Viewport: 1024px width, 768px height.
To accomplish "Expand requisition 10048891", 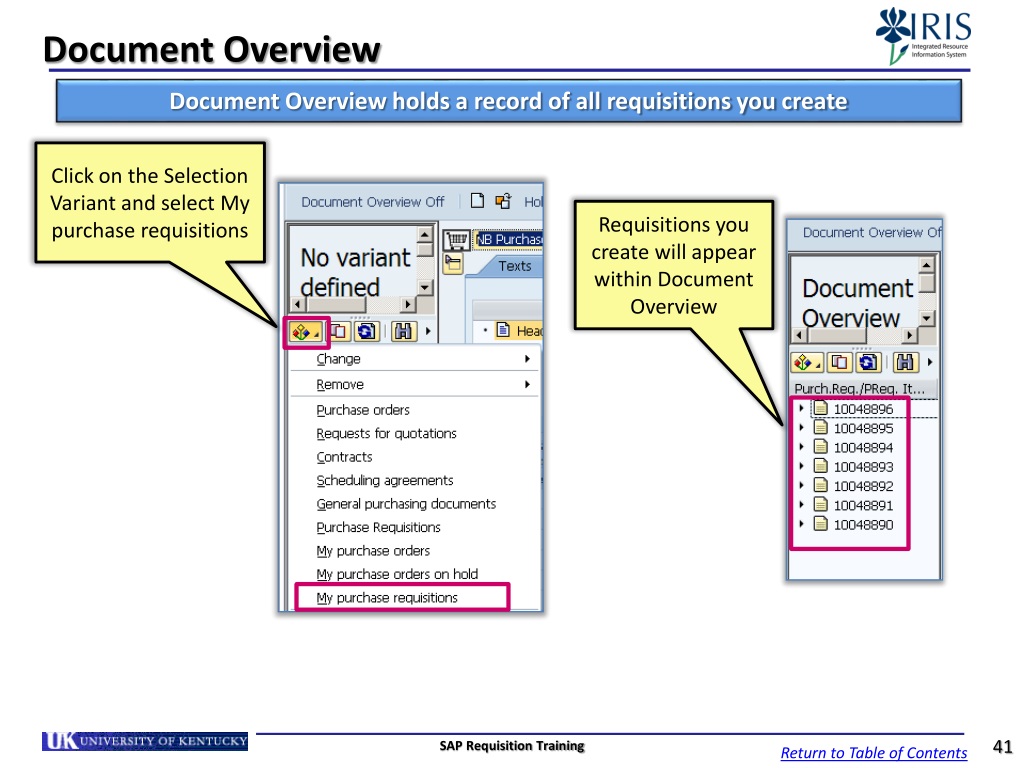I will 801,505.
